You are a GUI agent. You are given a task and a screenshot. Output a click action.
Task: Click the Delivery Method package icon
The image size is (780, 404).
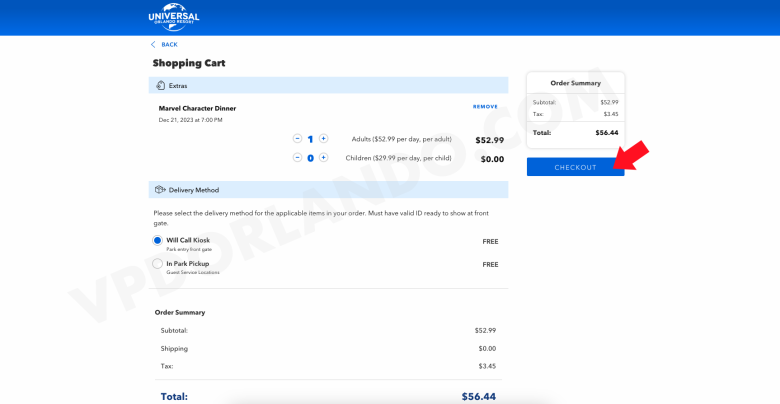pyautogui.click(x=160, y=190)
